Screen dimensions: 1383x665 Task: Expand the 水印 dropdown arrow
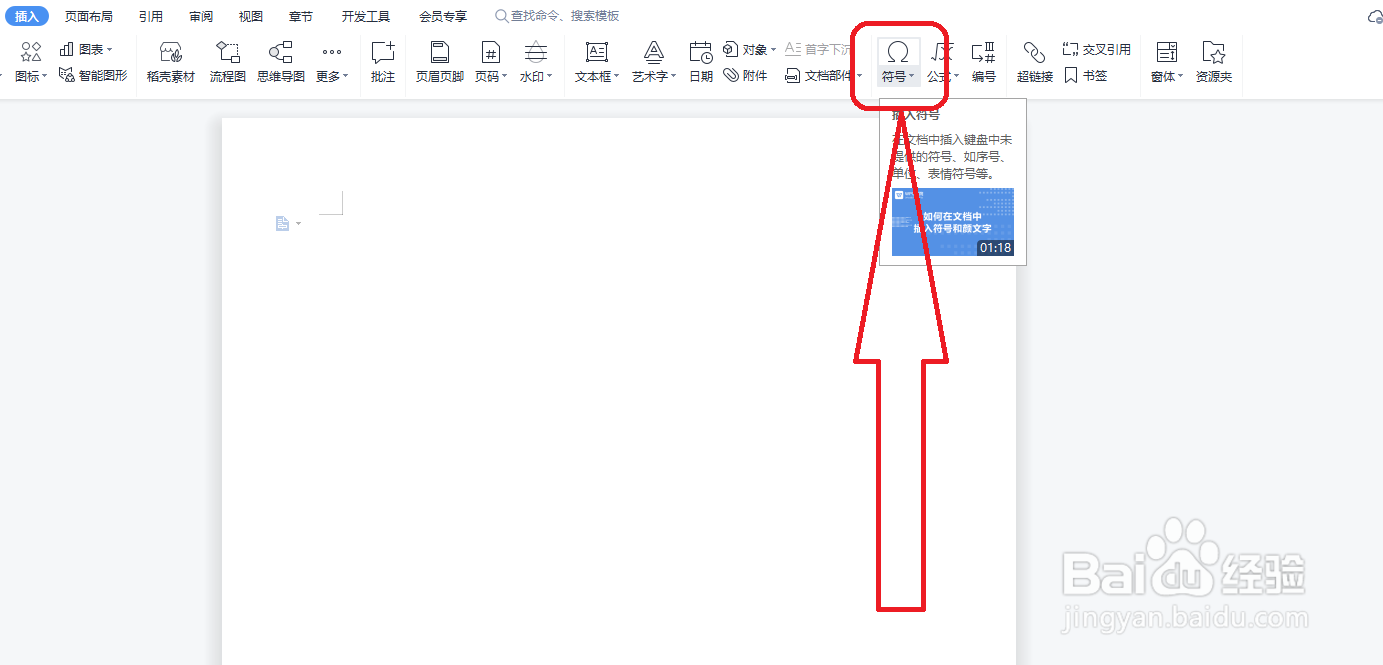point(550,76)
